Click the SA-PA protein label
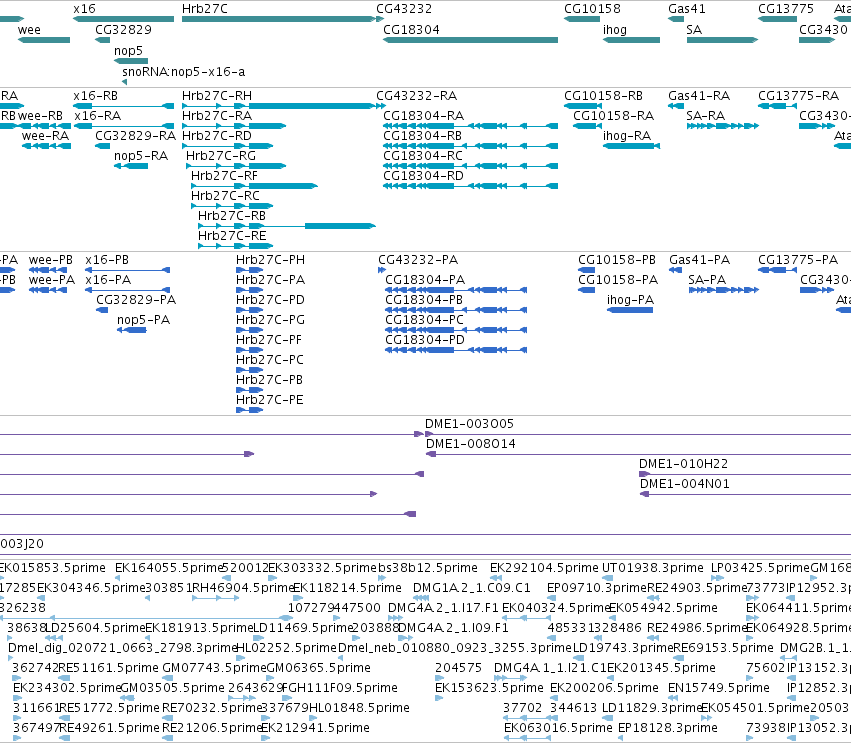This screenshot has height=743, width=851. pos(707,280)
